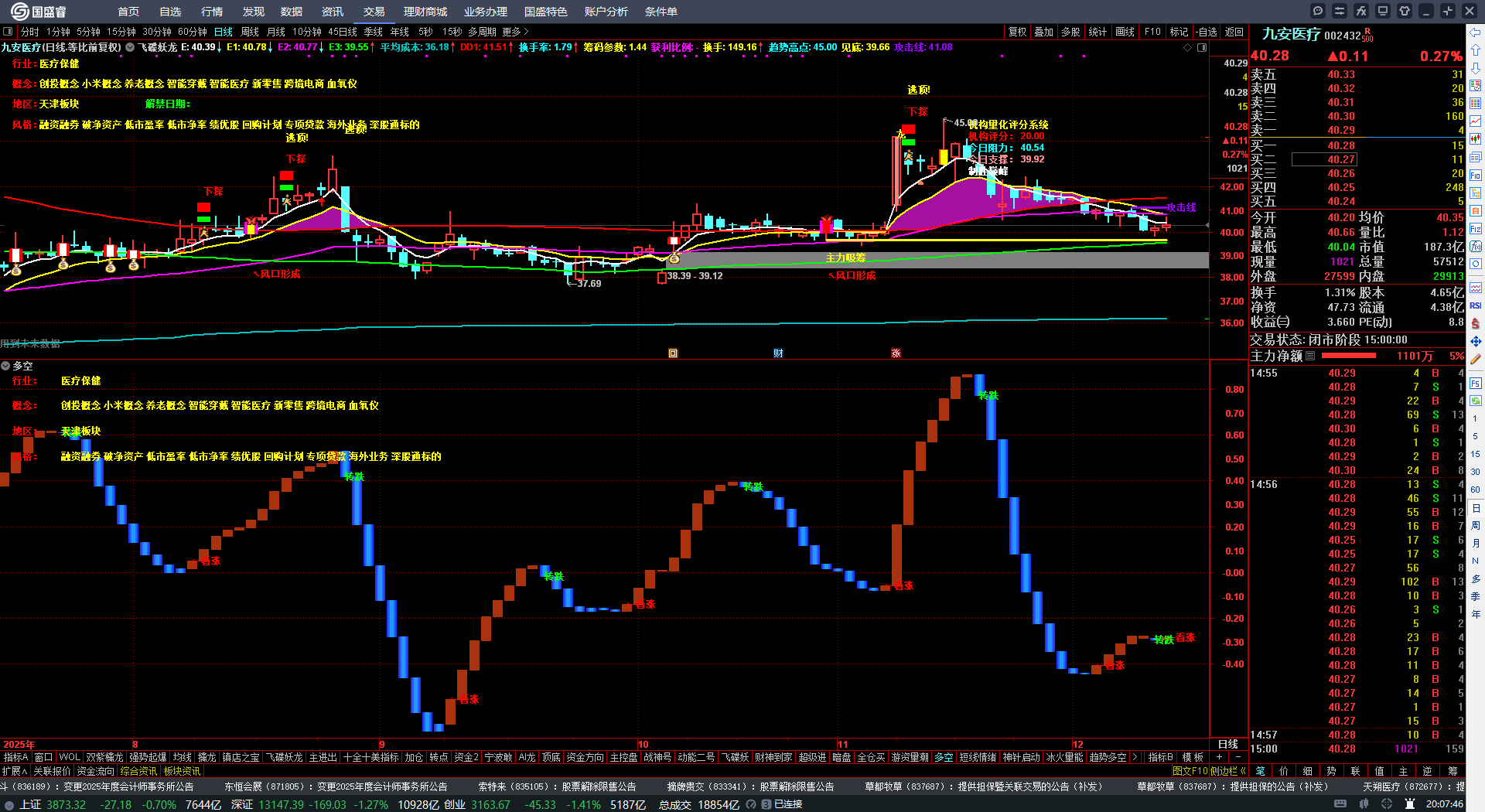Click the 筹 chips tab at bottom right
This screenshot has height=812, width=1485.
tap(1453, 771)
